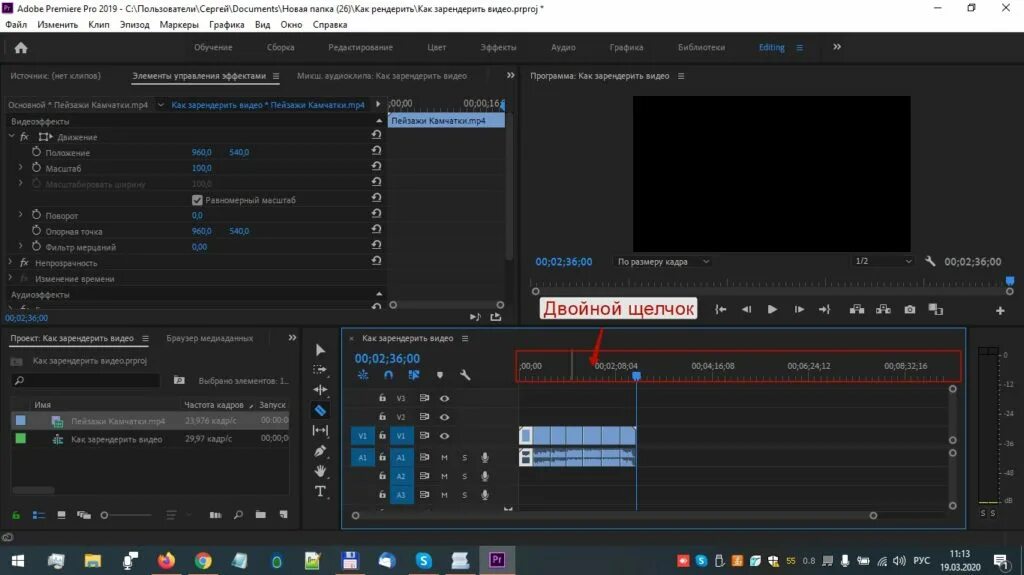The image size is (1024, 575).
Task: Toggle Snap in the timeline
Action: tap(389, 375)
